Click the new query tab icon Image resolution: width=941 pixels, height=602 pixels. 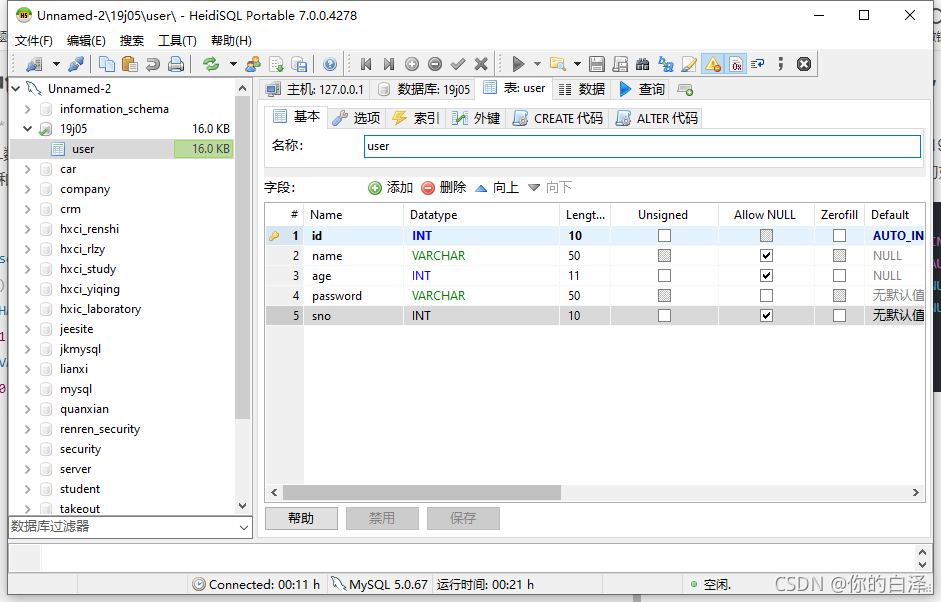(x=685, y=89)
